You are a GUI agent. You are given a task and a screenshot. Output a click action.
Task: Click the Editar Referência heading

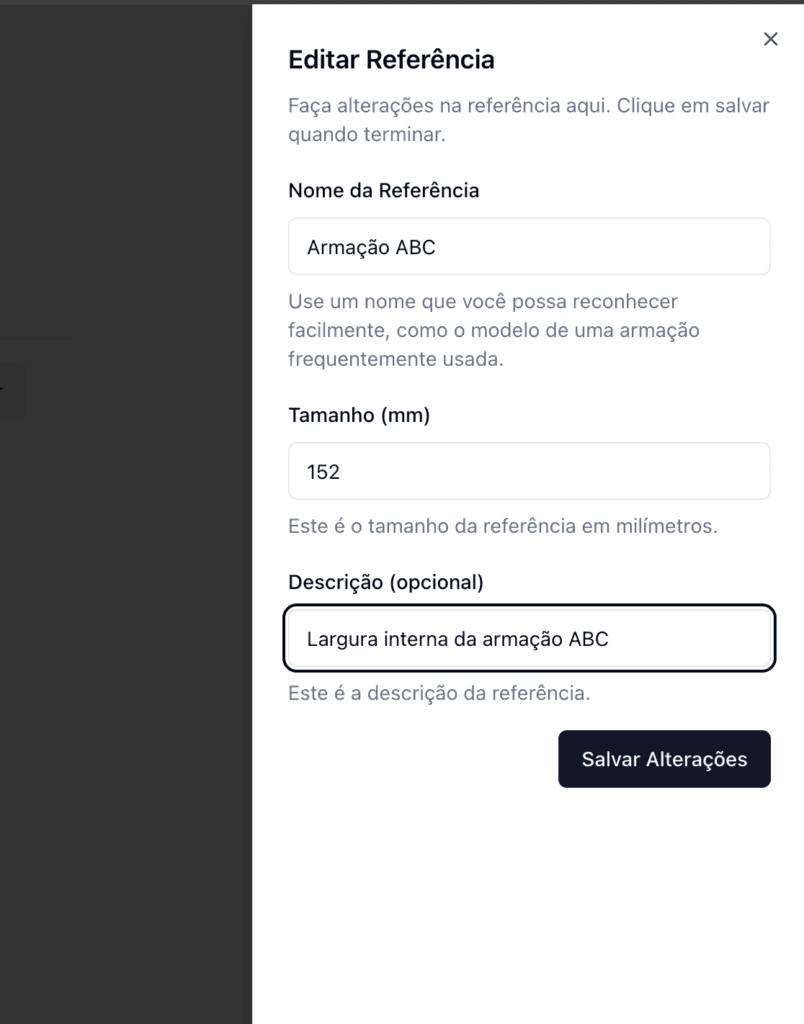(391, 60)
